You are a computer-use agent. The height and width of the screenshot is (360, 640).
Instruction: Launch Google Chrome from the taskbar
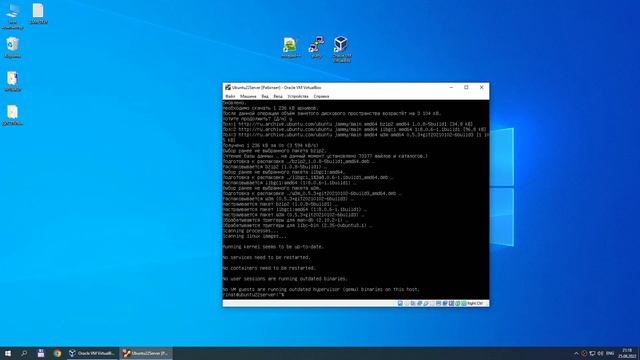(x=57, y=353)
